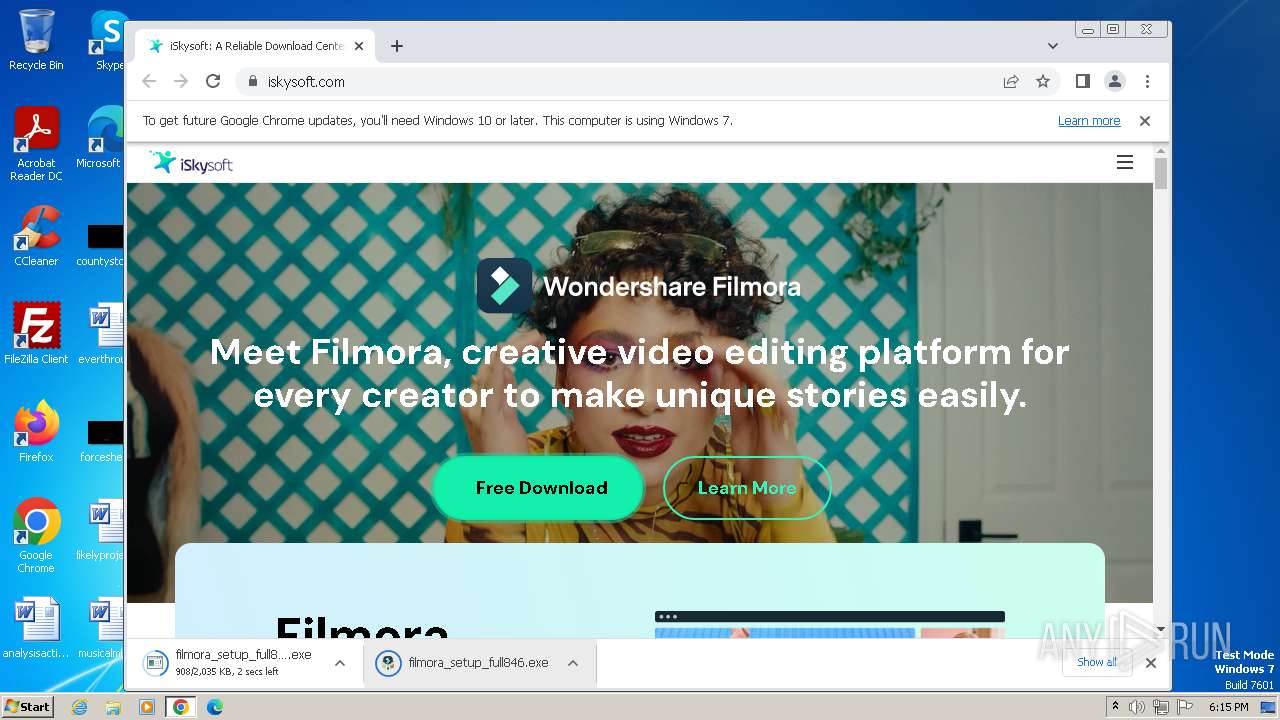Bookmark this tab with star icon
Image resolution: width=1280 pixels, height=720 pixels.
pos(1043,81)
